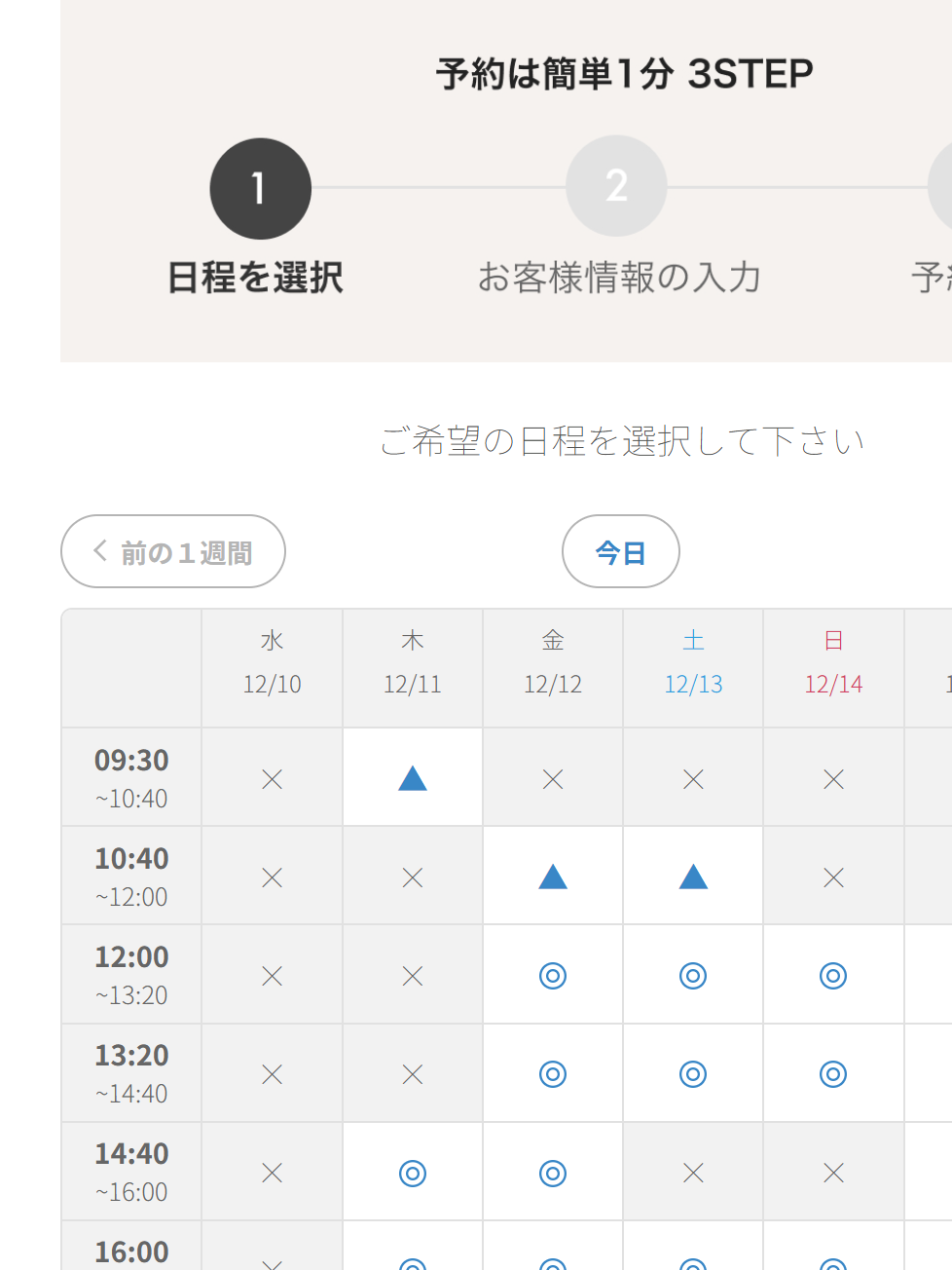Book the 12:00 circle slot on Friday 12/12
952x1270 pixels.
pyautogui.click(x=553, y=975)
